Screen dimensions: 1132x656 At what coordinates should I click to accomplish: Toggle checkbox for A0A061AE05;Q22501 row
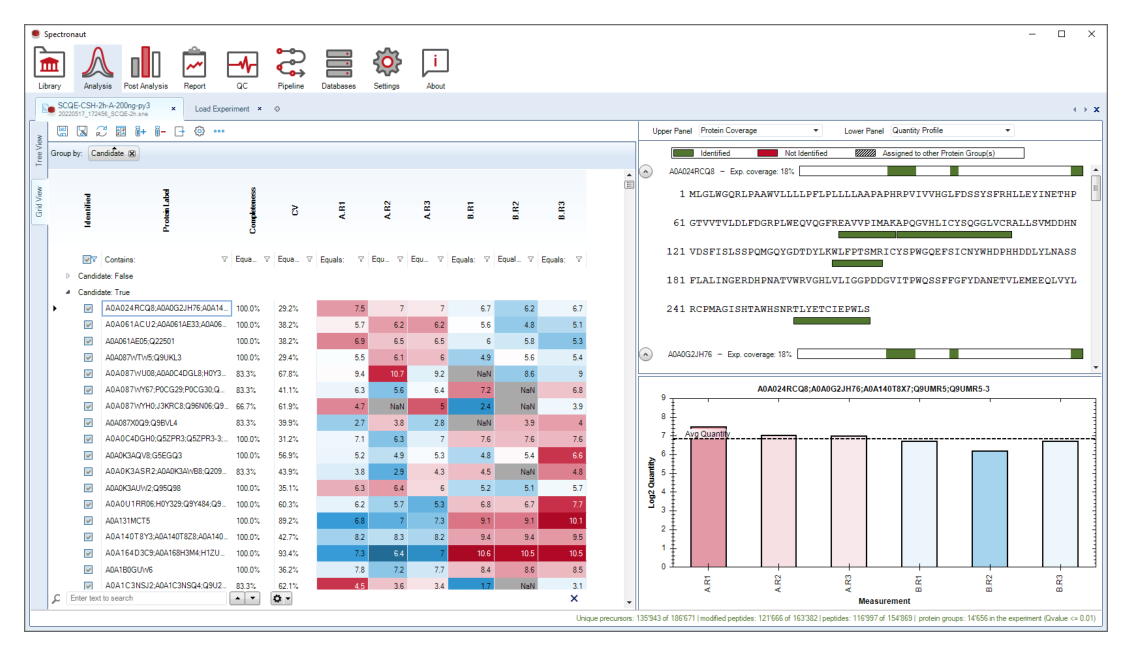[x=88, y=341]
